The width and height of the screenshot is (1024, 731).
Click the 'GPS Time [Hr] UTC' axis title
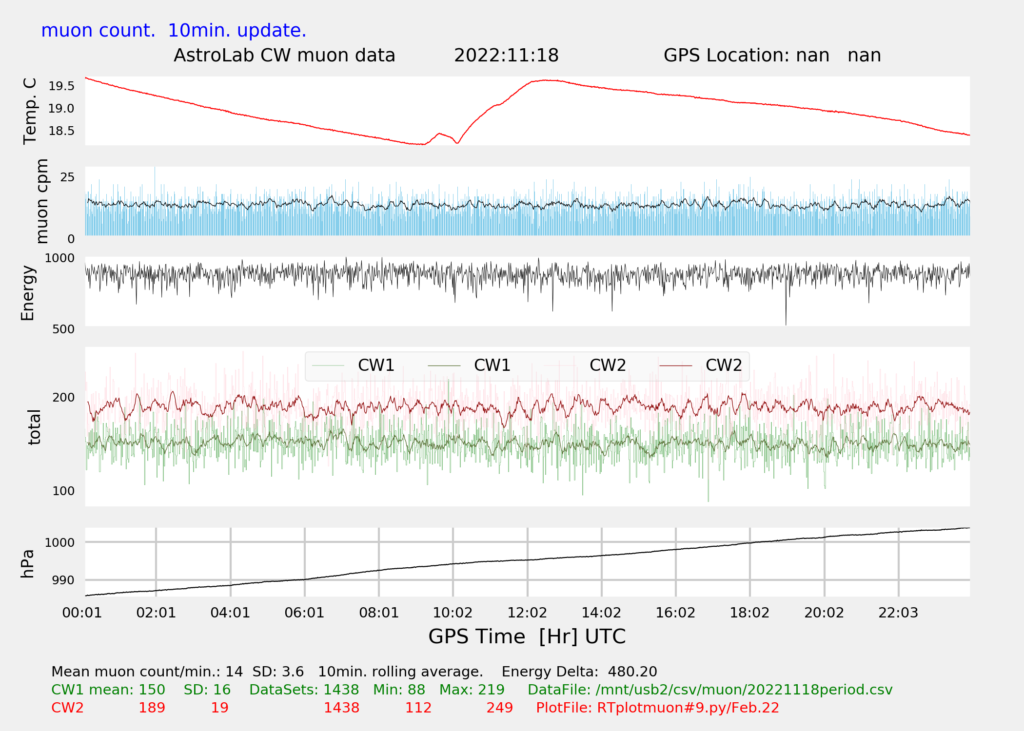[527, 636]
